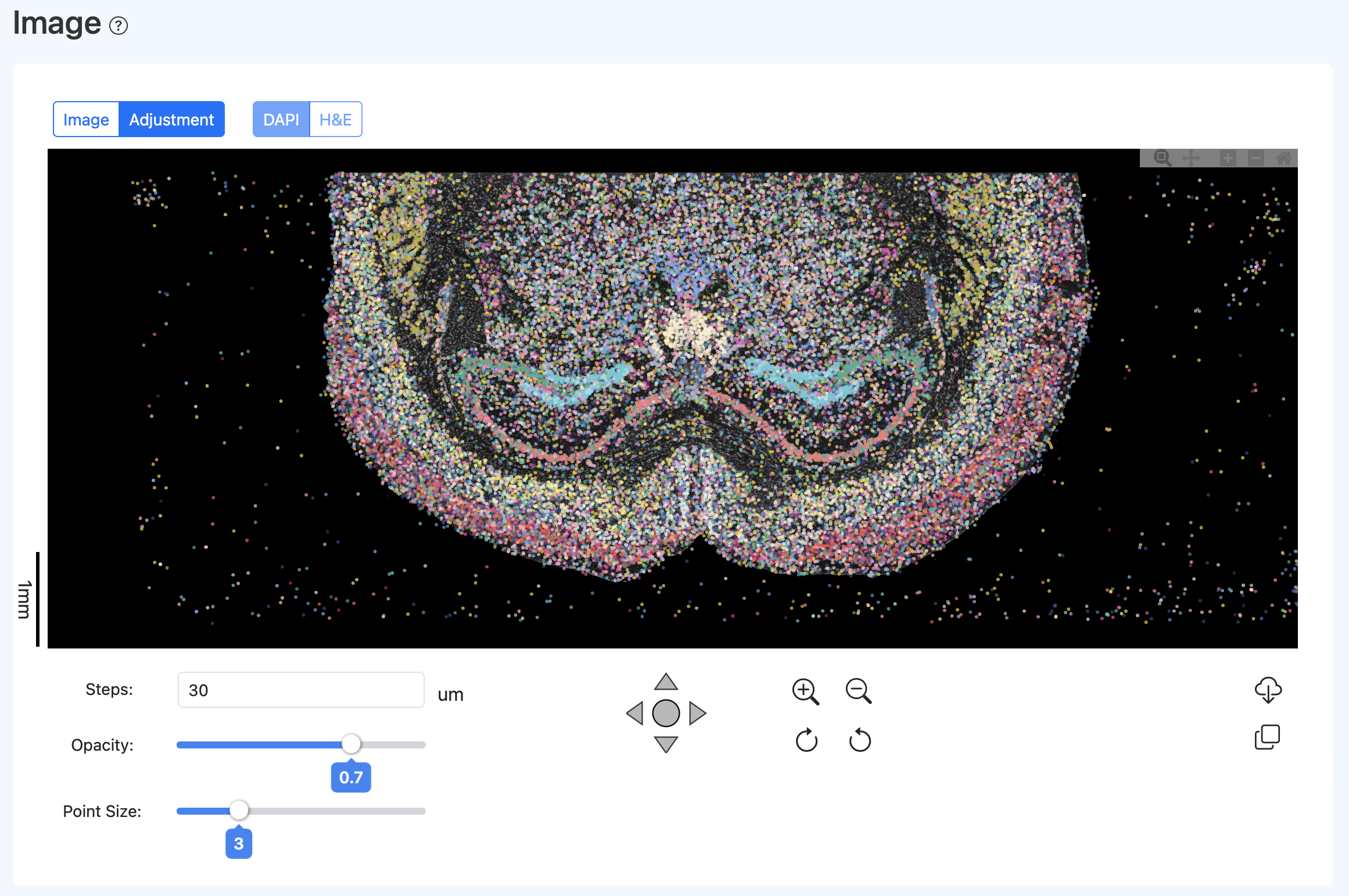Select the Adjustment tab

171,119
